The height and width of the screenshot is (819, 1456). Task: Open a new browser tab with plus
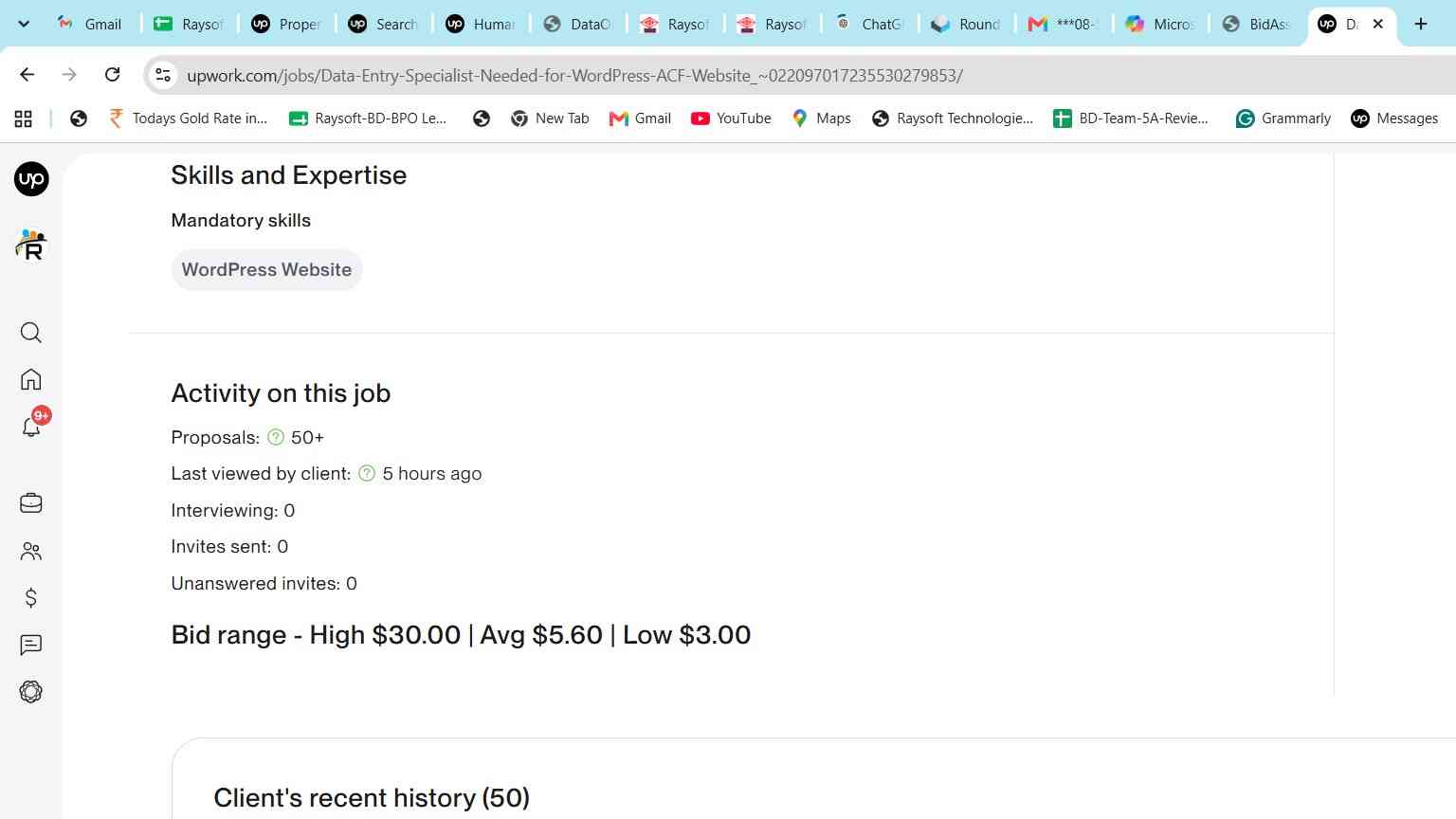[x=1420, y=24]
